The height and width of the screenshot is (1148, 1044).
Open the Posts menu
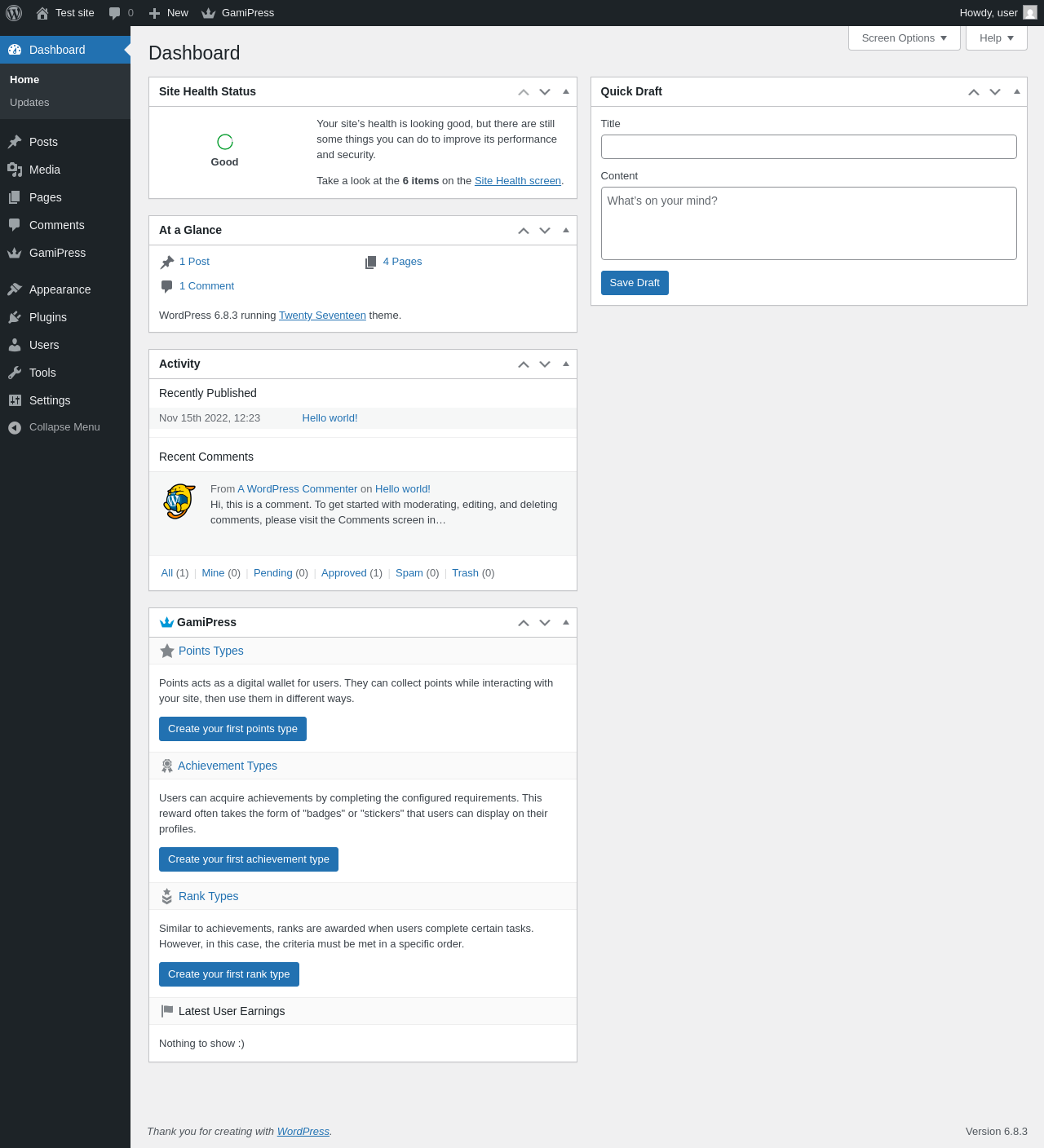tap(65, 142)
